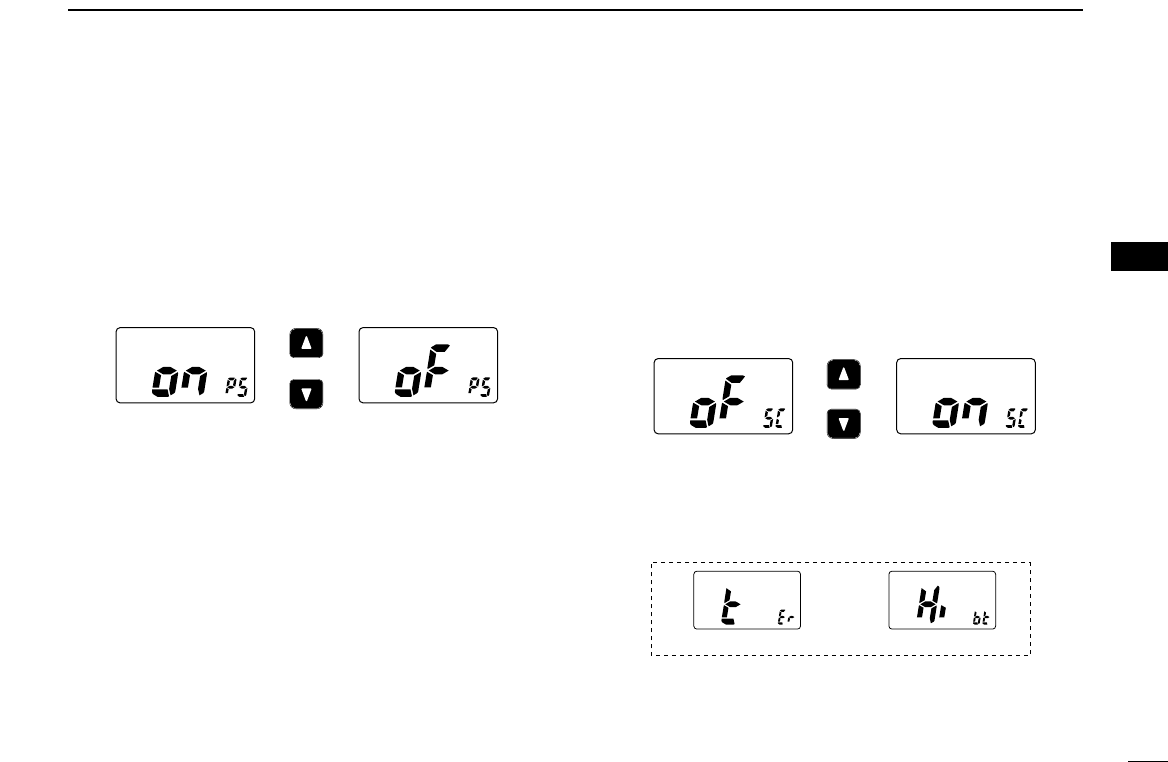Select the LCD display showing 'oF PS'
Screen dimensions: 1168x762
tap(428, 365)
